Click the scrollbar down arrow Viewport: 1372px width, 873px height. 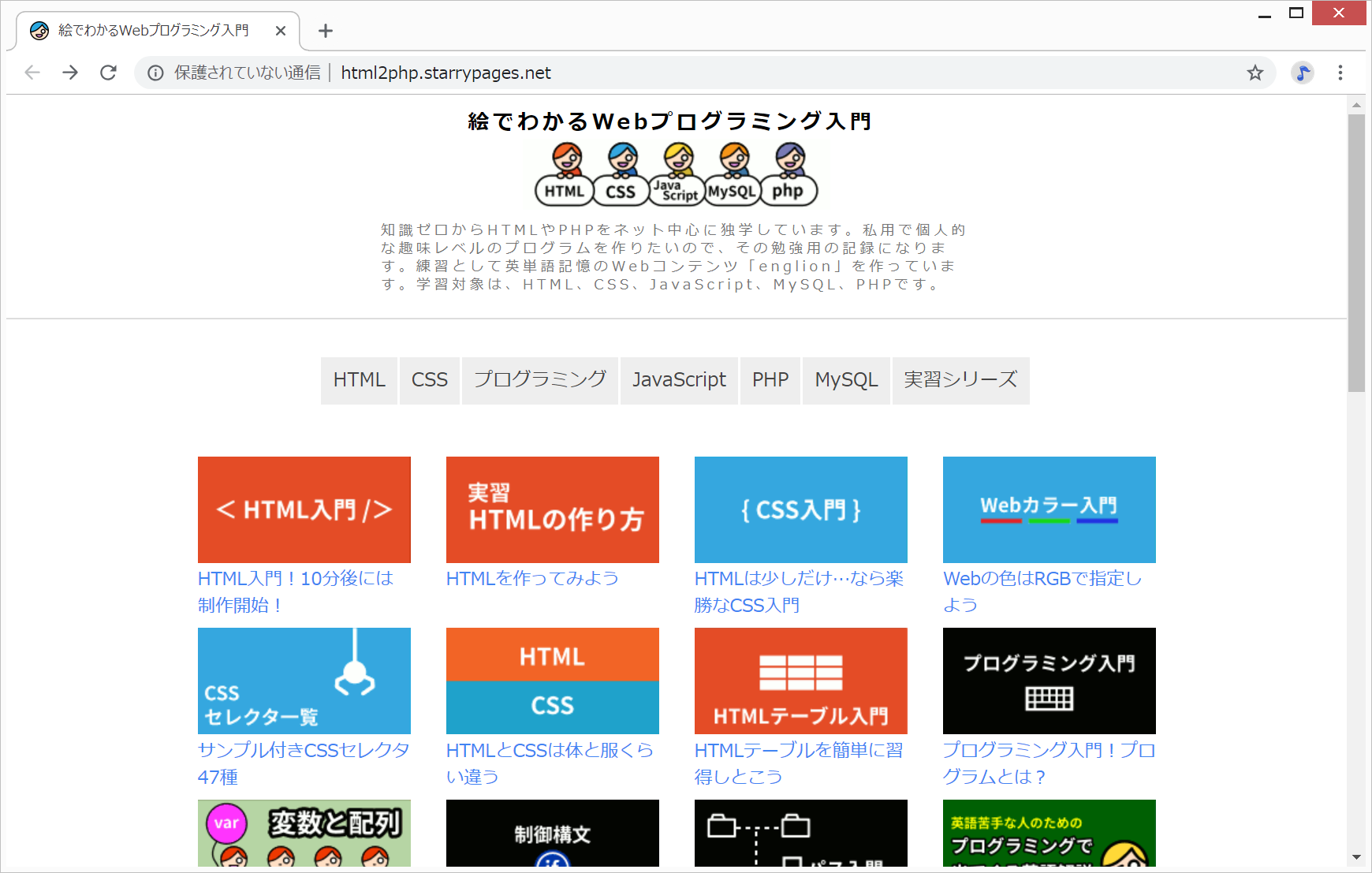[x=1356, y=857]
